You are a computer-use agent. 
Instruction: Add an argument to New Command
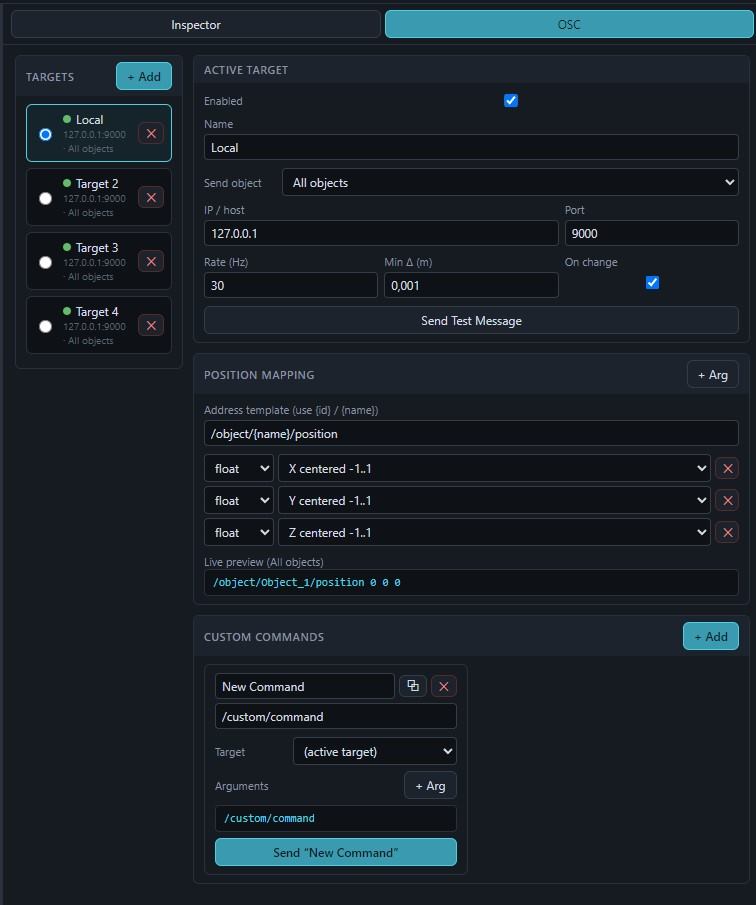point(431,786)
